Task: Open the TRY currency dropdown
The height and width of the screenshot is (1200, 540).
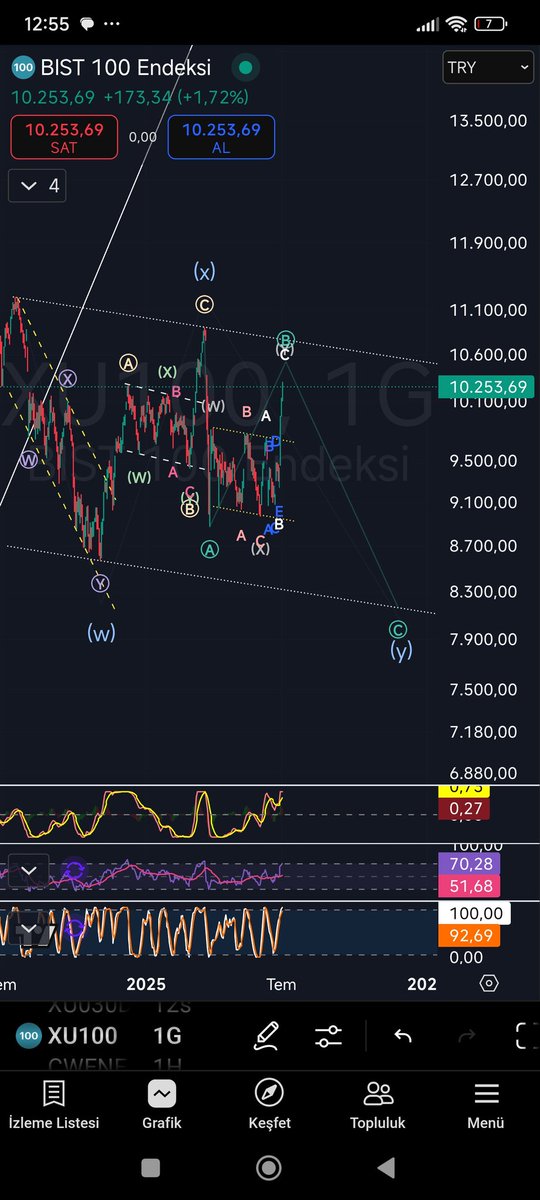Action: [488, 67]
